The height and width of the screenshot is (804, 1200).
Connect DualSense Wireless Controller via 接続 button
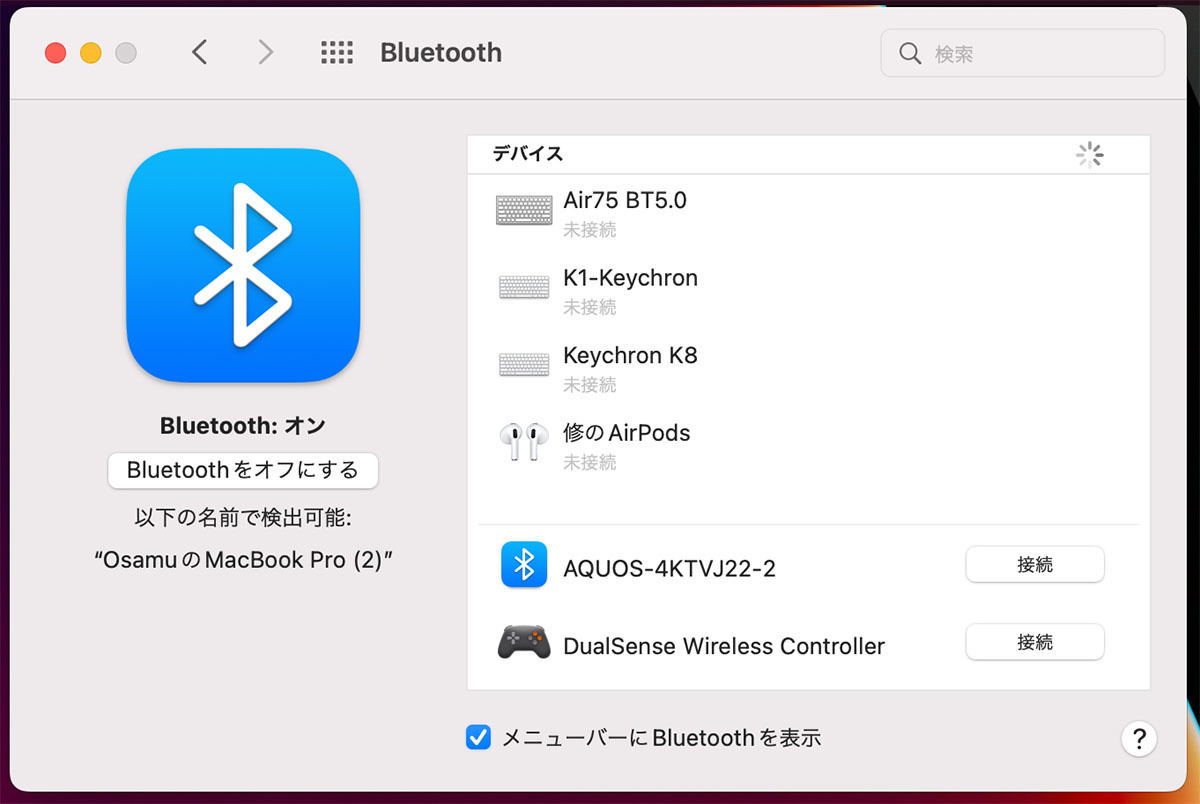point(1035,642)
